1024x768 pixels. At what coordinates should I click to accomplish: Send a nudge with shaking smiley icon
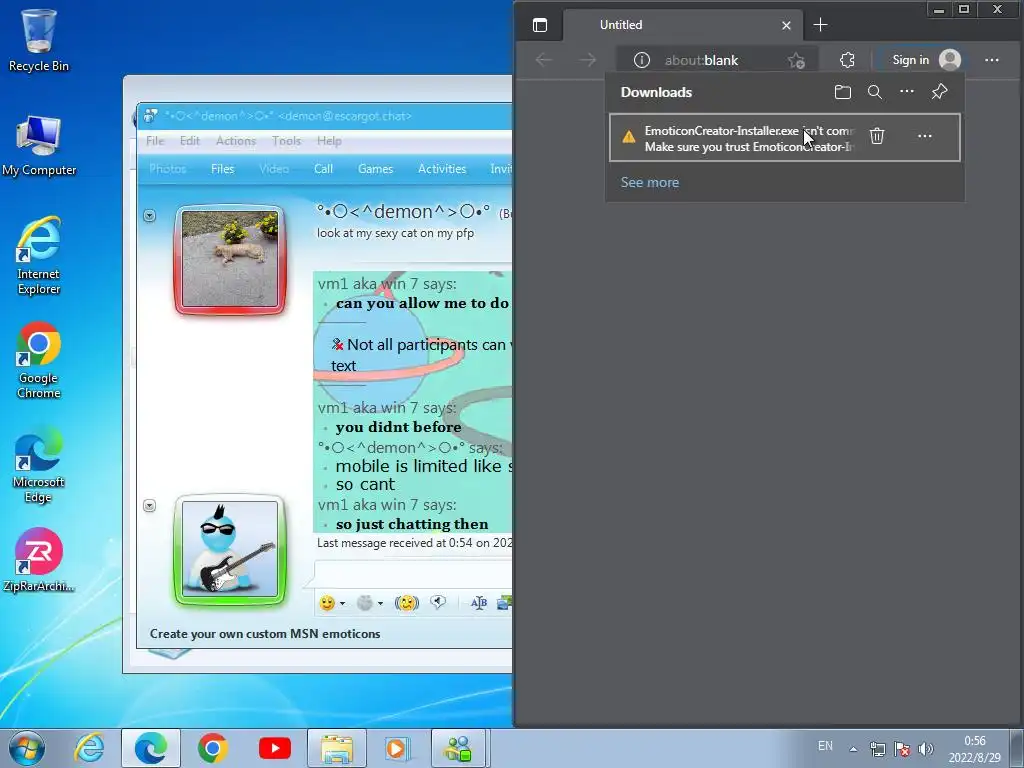point(407,603)
